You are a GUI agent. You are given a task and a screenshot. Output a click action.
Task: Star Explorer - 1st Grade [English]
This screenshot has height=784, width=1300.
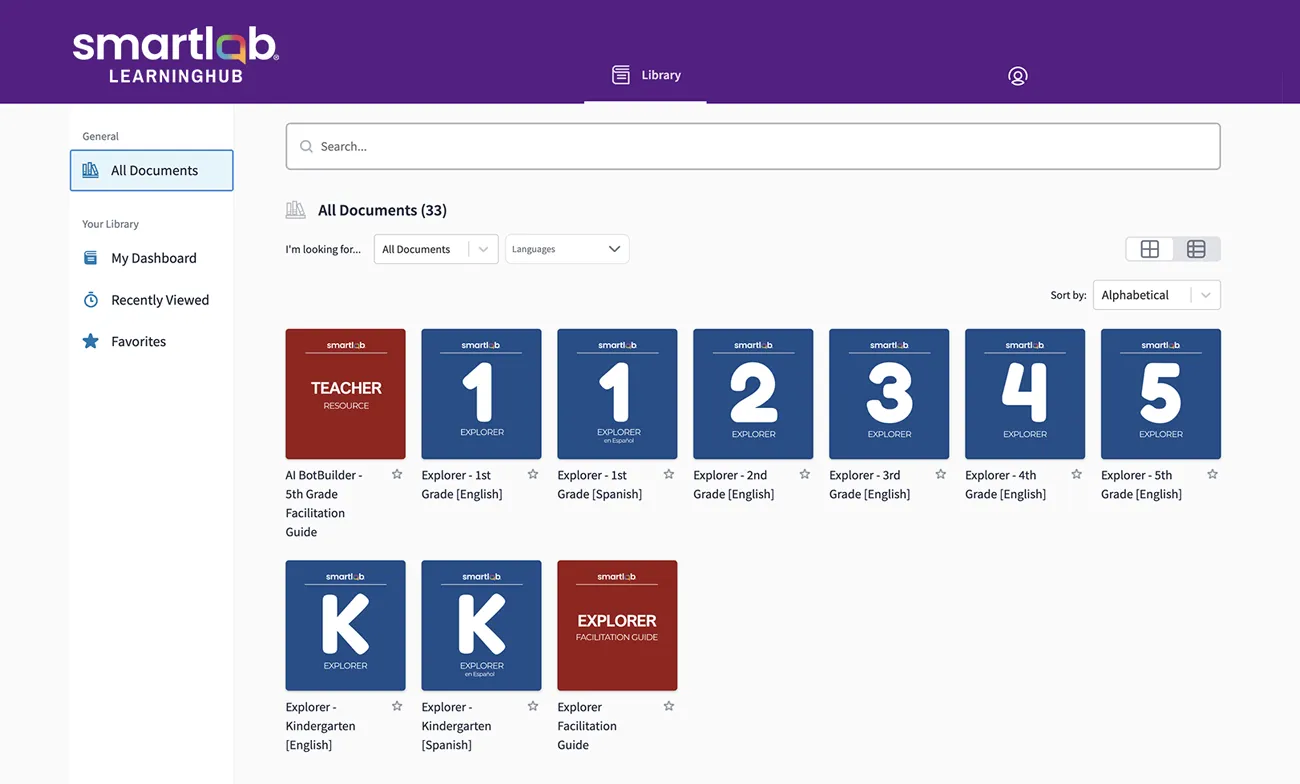click(533, 474)
